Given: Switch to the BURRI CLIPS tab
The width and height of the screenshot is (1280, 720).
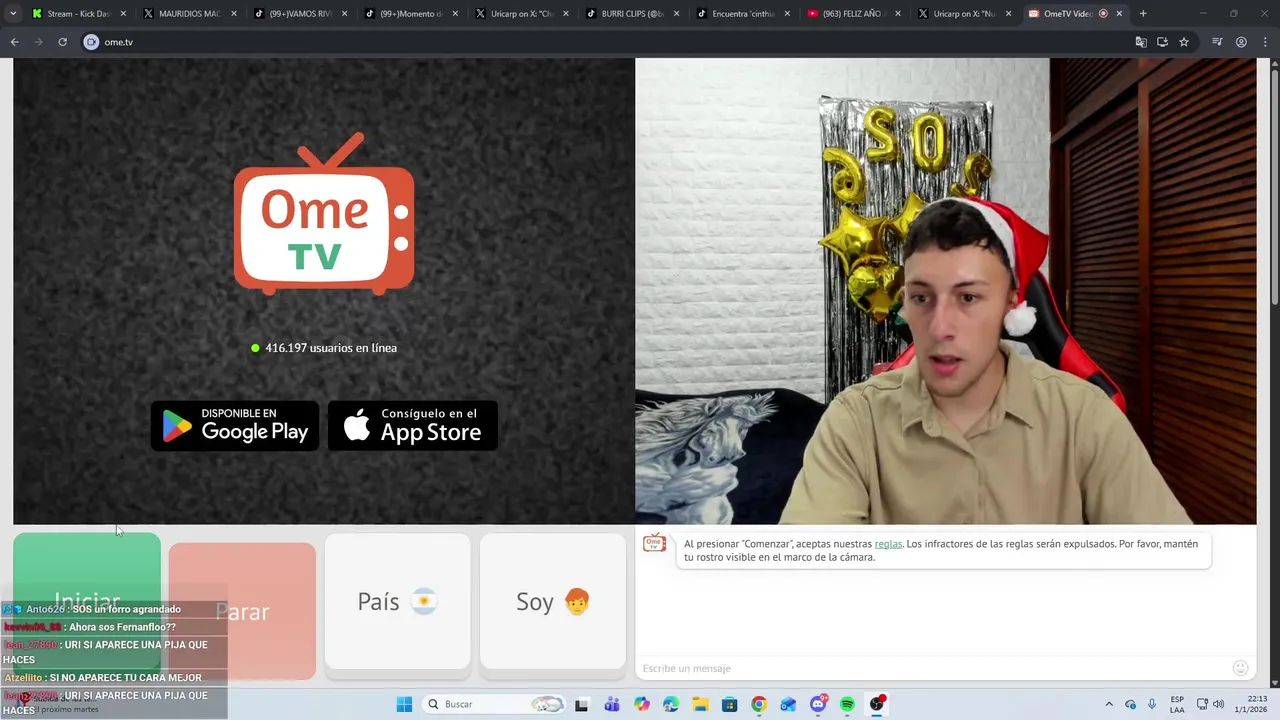Looking at the screenshot, I should [632, 14].
